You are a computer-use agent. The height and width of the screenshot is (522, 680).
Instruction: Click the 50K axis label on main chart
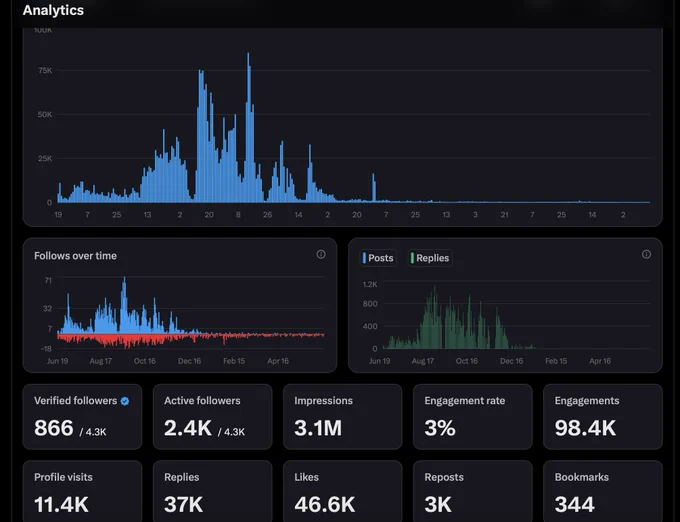45,114
